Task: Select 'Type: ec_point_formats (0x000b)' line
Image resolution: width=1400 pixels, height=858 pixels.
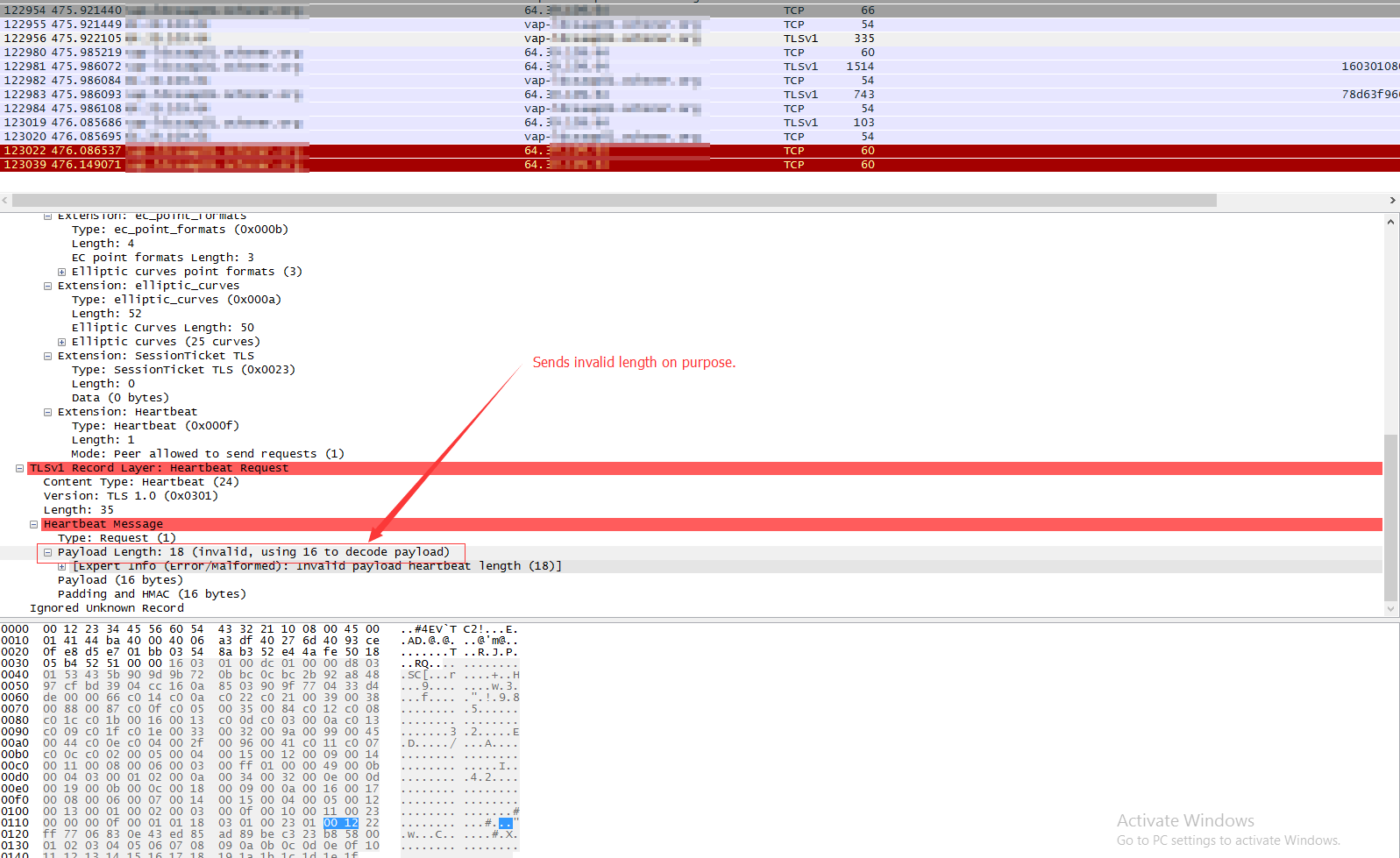Action: click(180, 230)
